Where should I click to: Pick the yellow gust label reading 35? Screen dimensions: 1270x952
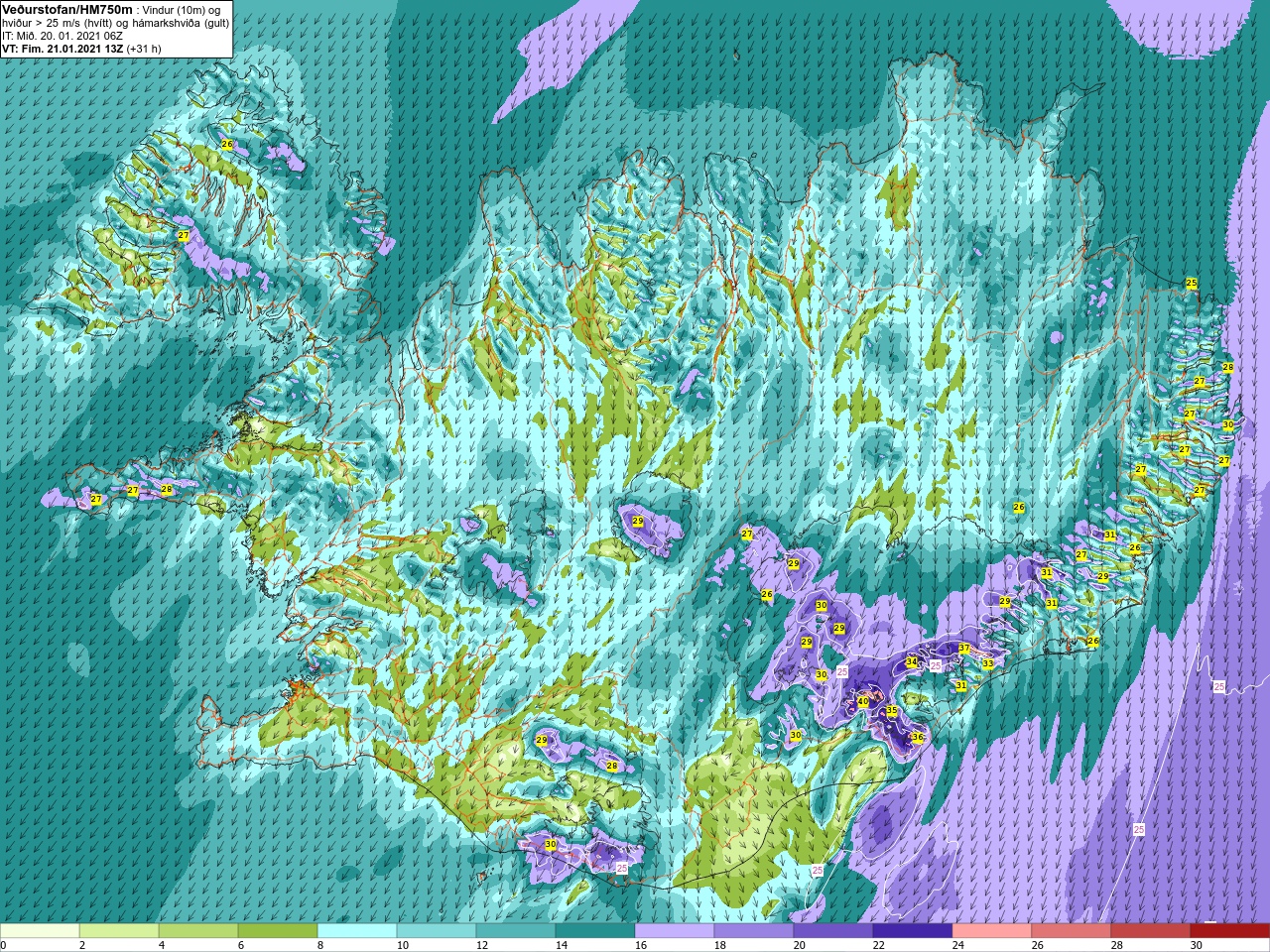(892, 710)
